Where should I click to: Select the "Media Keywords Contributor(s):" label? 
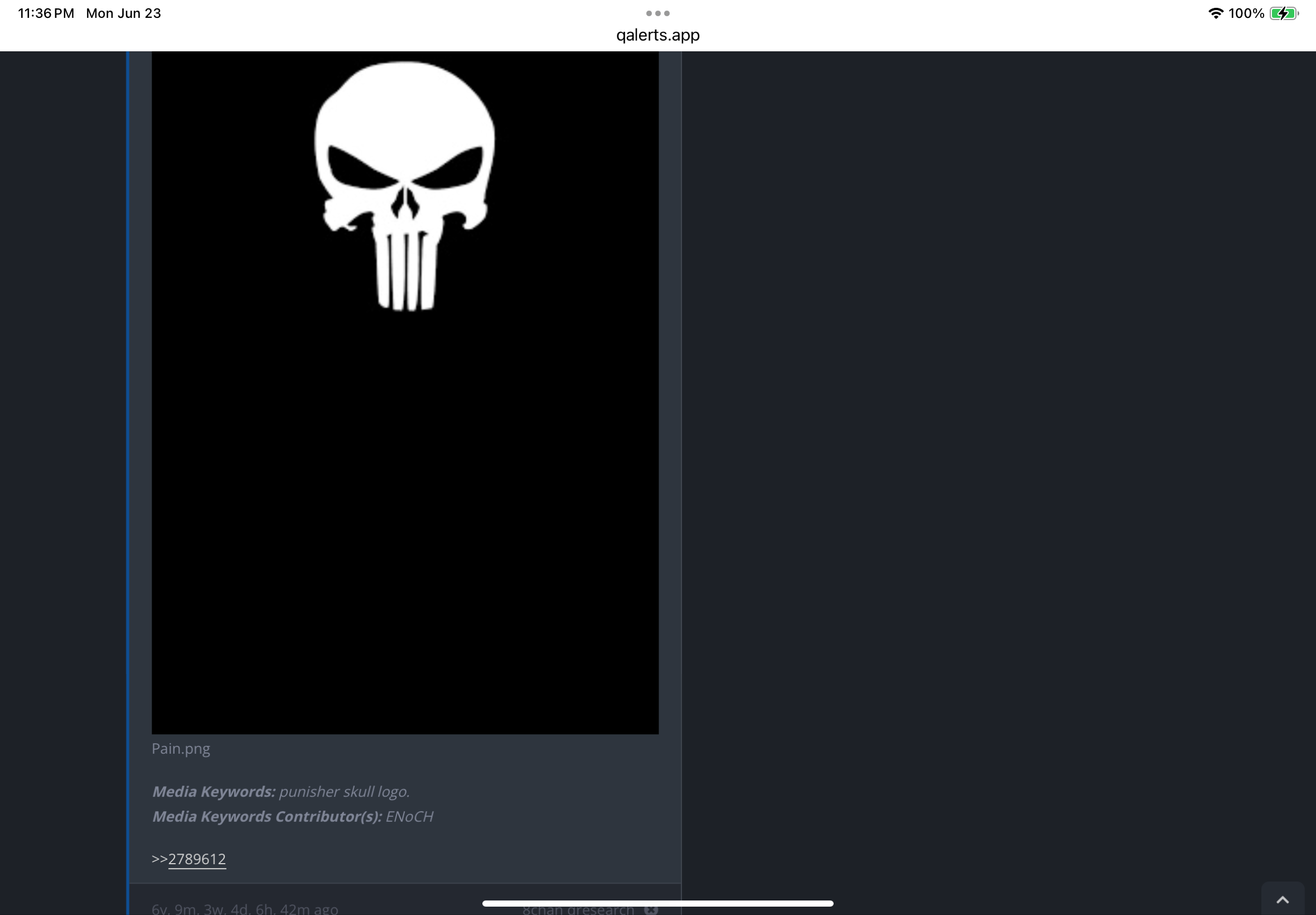(267, 816)
